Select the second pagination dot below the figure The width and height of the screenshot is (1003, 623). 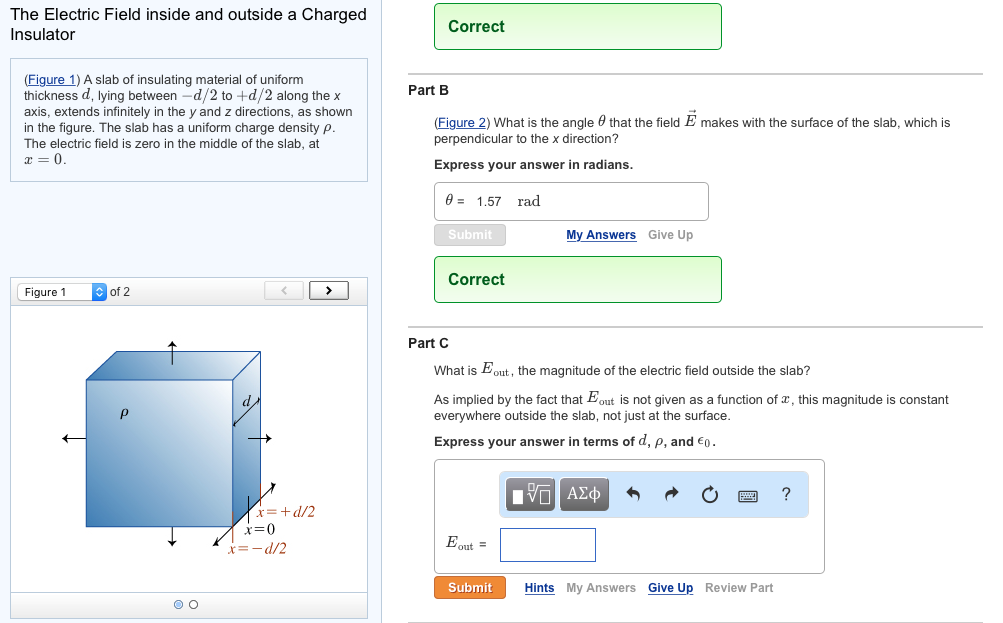pos(194,604)
